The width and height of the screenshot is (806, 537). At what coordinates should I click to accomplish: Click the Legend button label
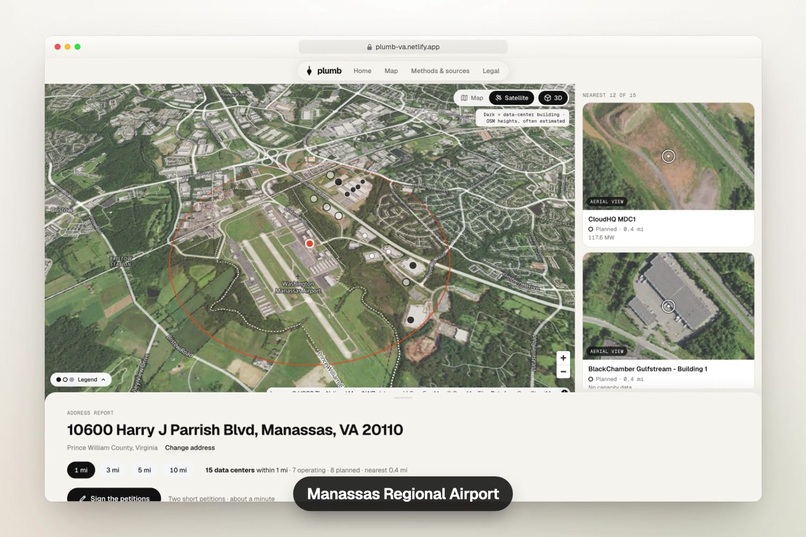[87, 380]
